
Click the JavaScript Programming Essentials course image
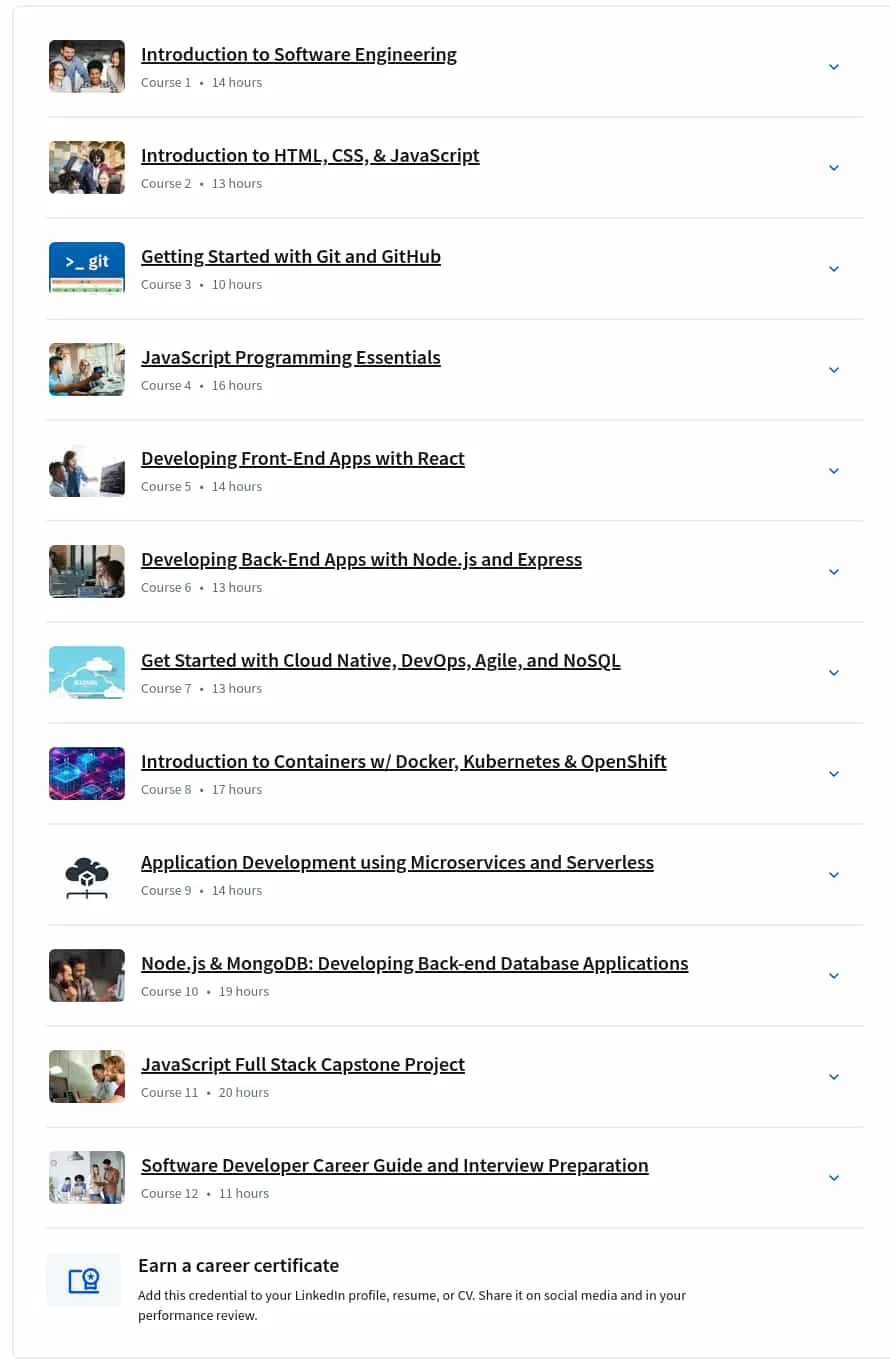87,369
